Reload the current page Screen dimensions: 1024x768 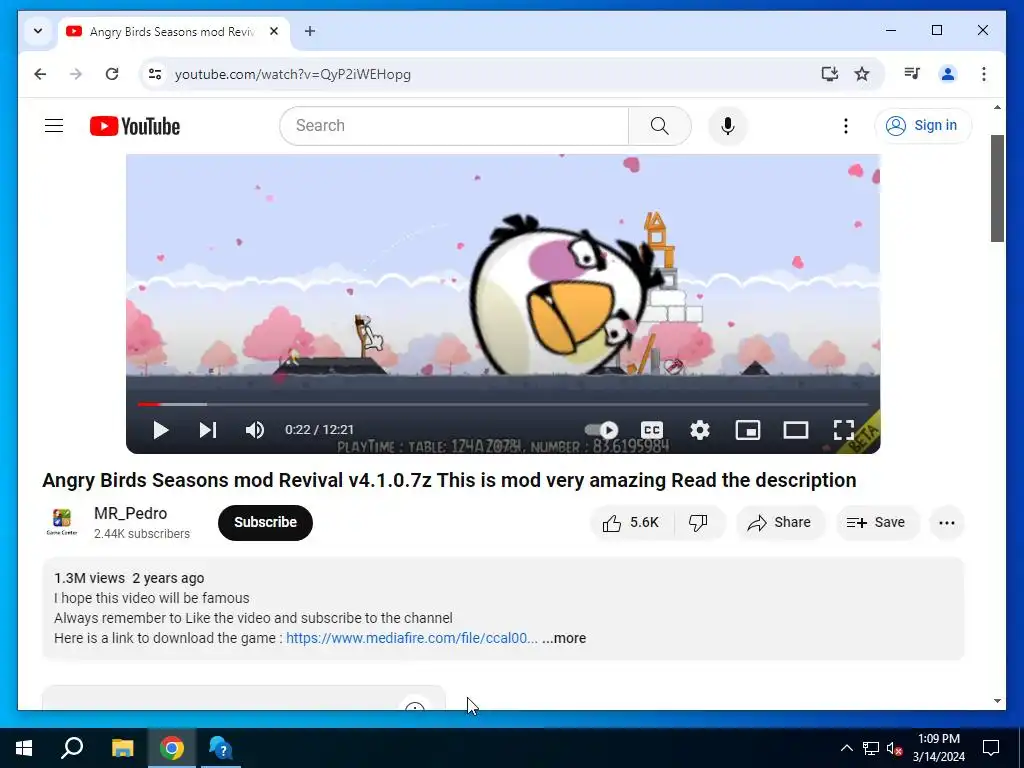112,74
